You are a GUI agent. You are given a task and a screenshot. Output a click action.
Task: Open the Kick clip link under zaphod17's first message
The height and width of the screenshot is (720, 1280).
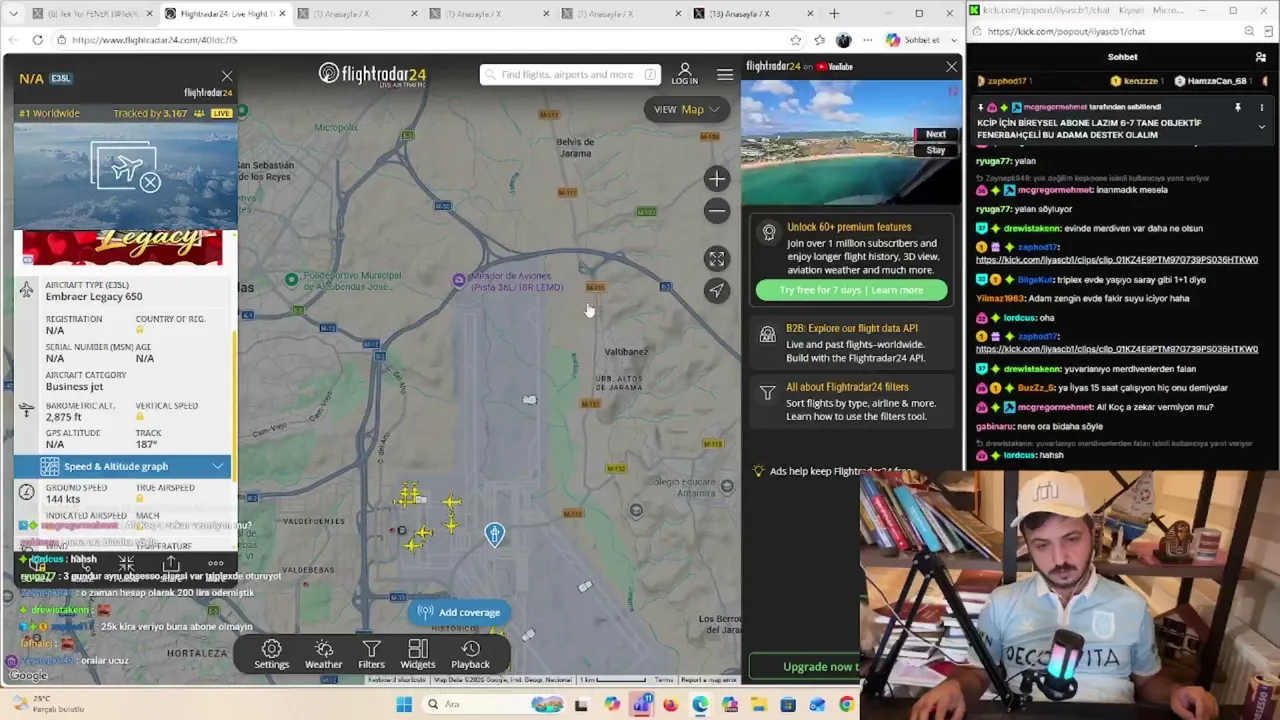click(1117, 260)
